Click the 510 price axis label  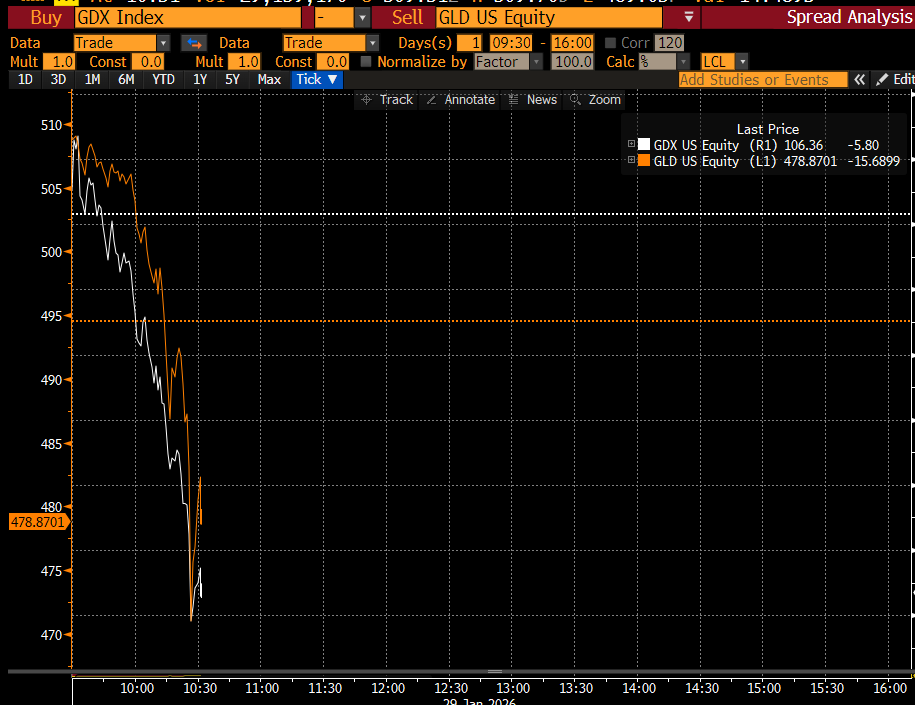(51, 125)
